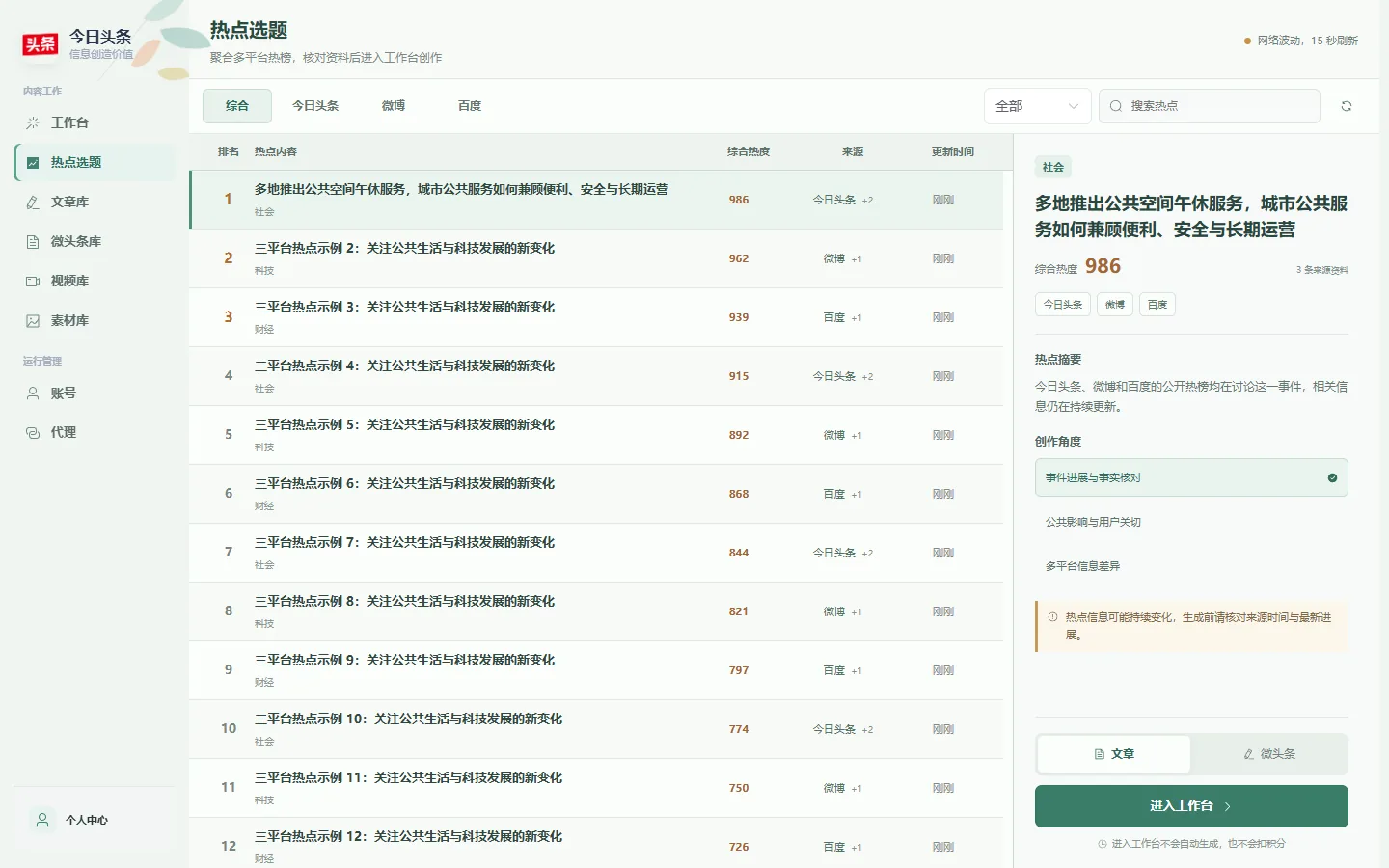Select 三平台热点示例 7 row
The height and width of the screenshot is (868, 1389).
pos(596,553)
